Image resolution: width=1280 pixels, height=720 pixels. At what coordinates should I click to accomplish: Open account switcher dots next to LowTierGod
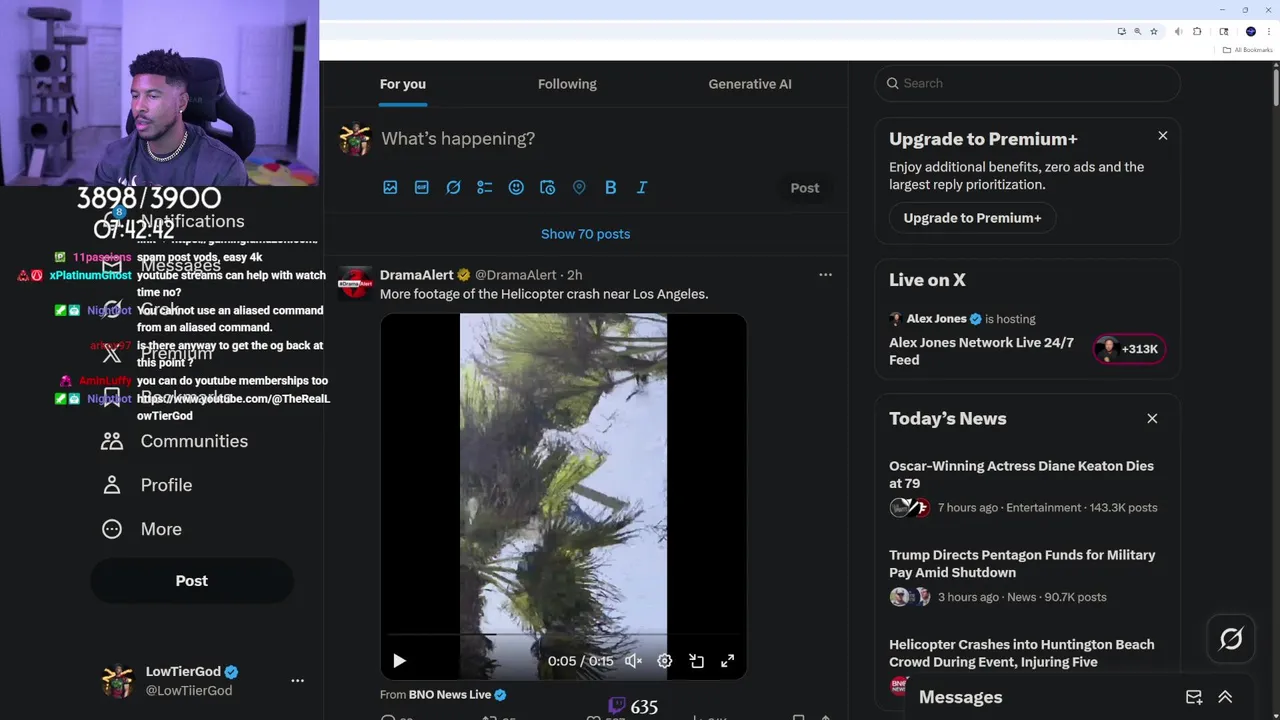pyautogui.click(x=297, y=680)
